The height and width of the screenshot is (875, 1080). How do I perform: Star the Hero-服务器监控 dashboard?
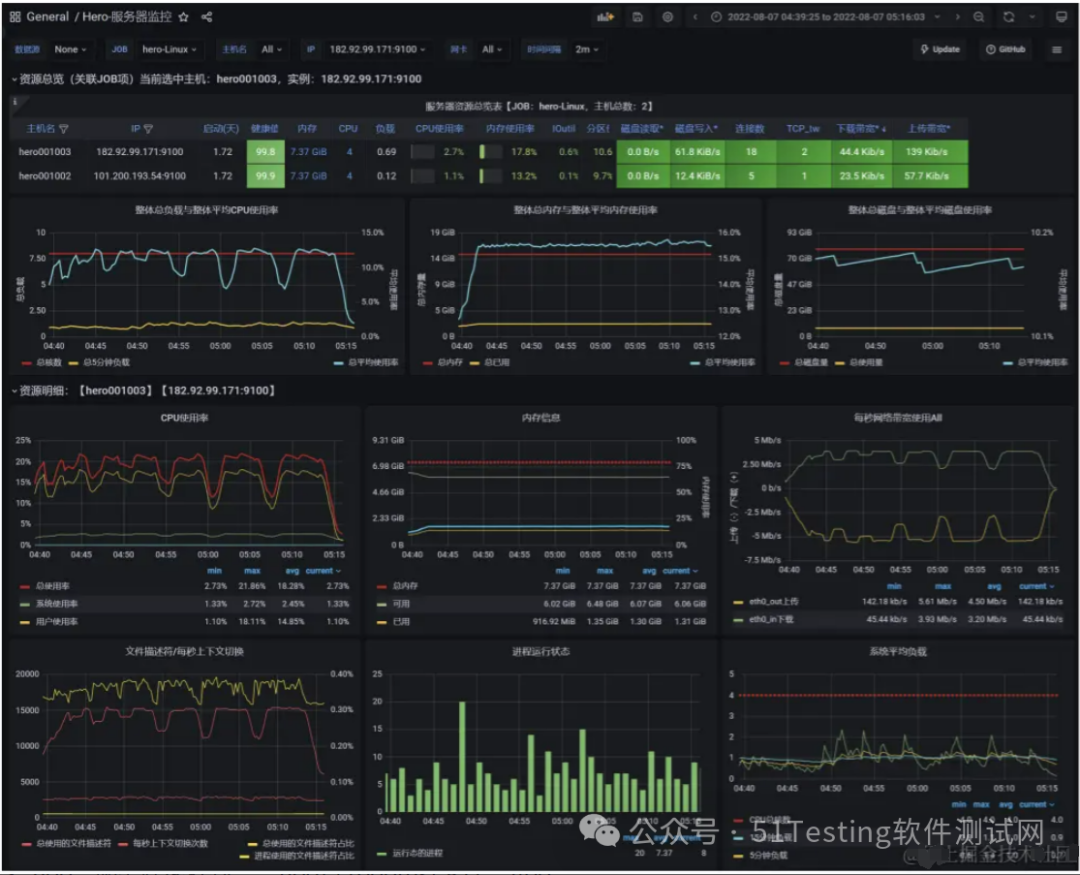183,17
